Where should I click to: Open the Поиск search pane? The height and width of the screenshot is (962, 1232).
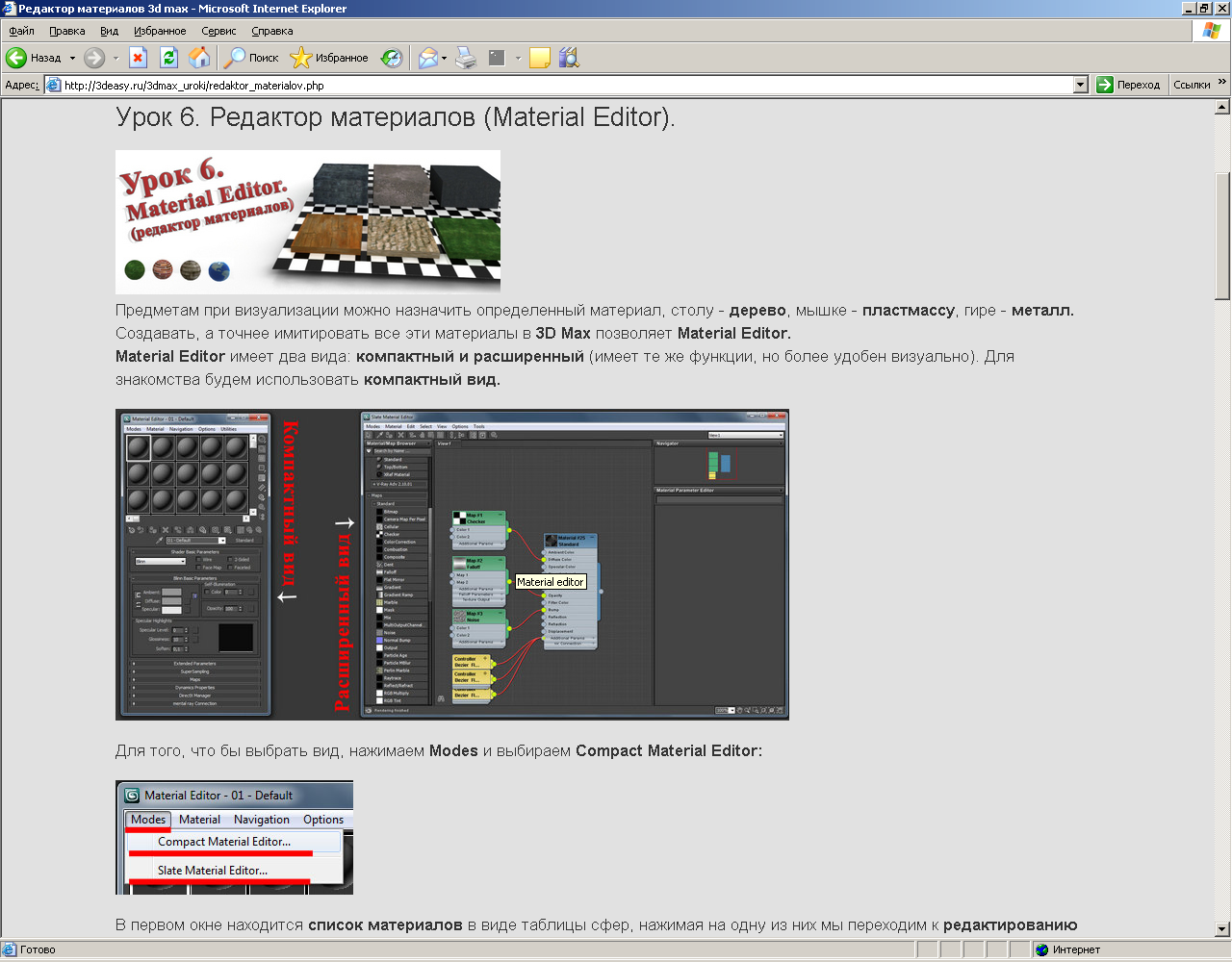coord(250,58)
